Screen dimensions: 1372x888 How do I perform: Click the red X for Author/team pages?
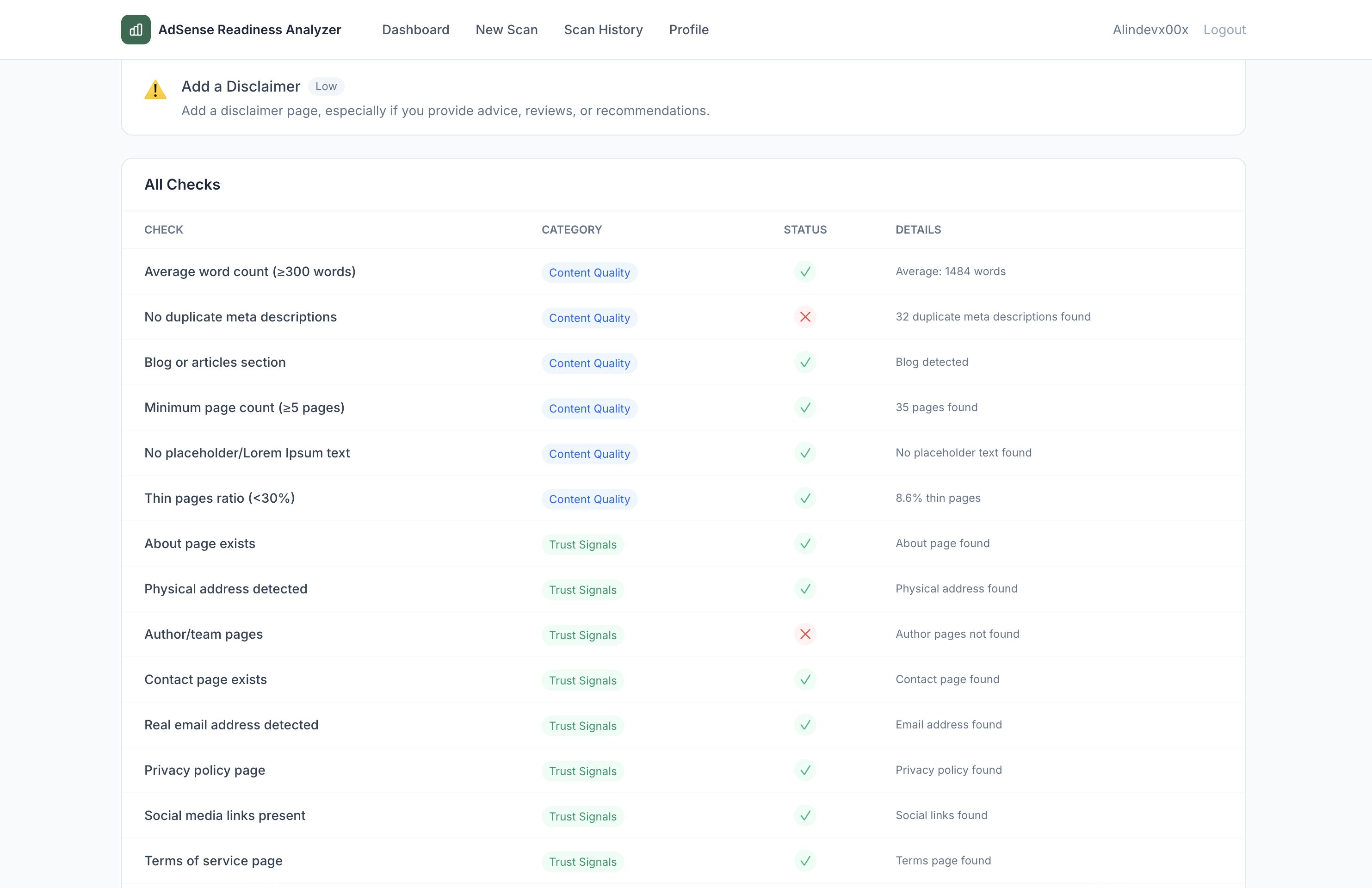(805, 634)
